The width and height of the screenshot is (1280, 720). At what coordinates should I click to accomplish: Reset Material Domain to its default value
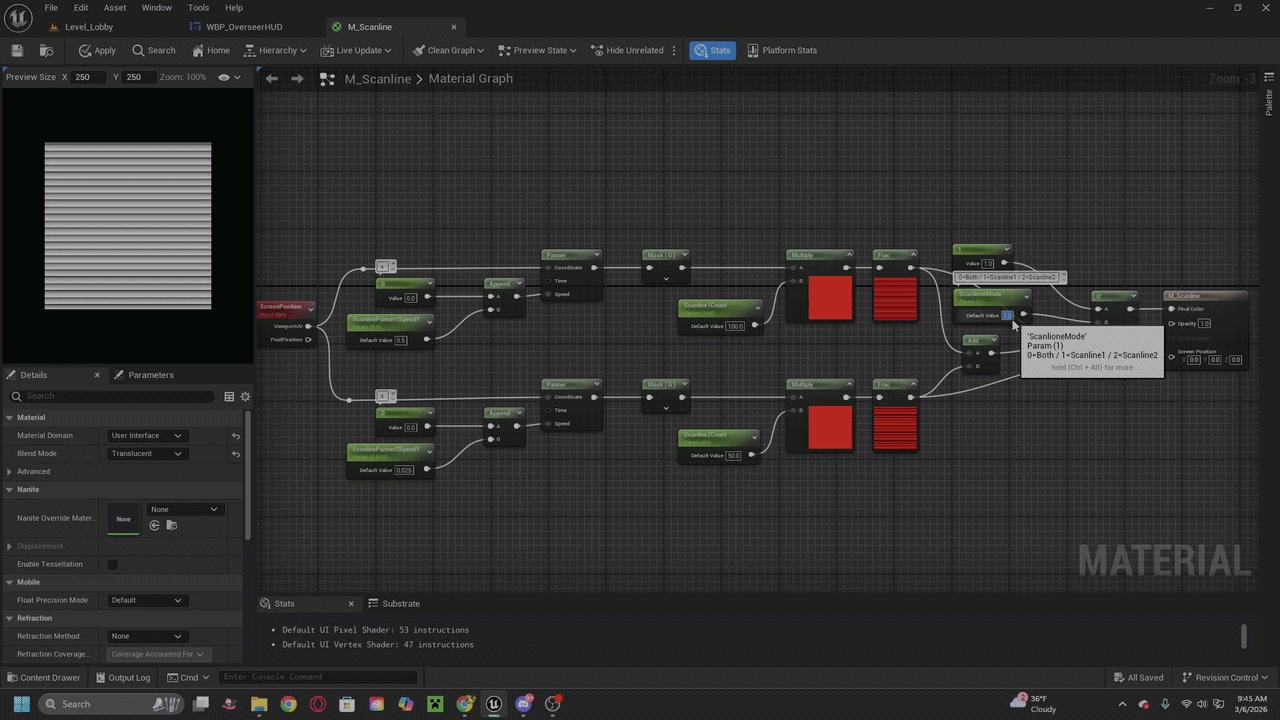pyautogui.click(x=236, y=436)
